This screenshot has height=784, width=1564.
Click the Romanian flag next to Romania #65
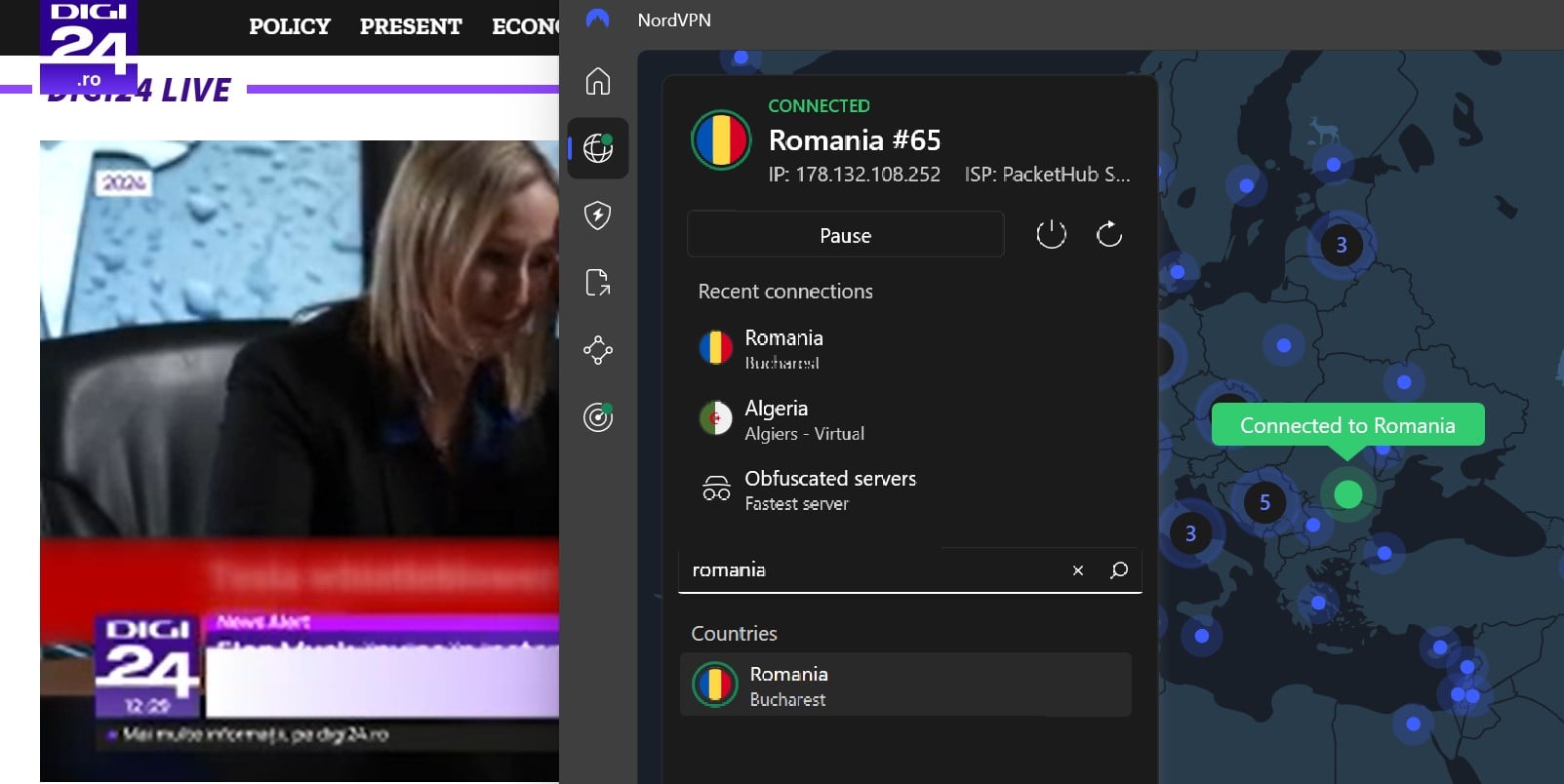[x=721, y=139]
